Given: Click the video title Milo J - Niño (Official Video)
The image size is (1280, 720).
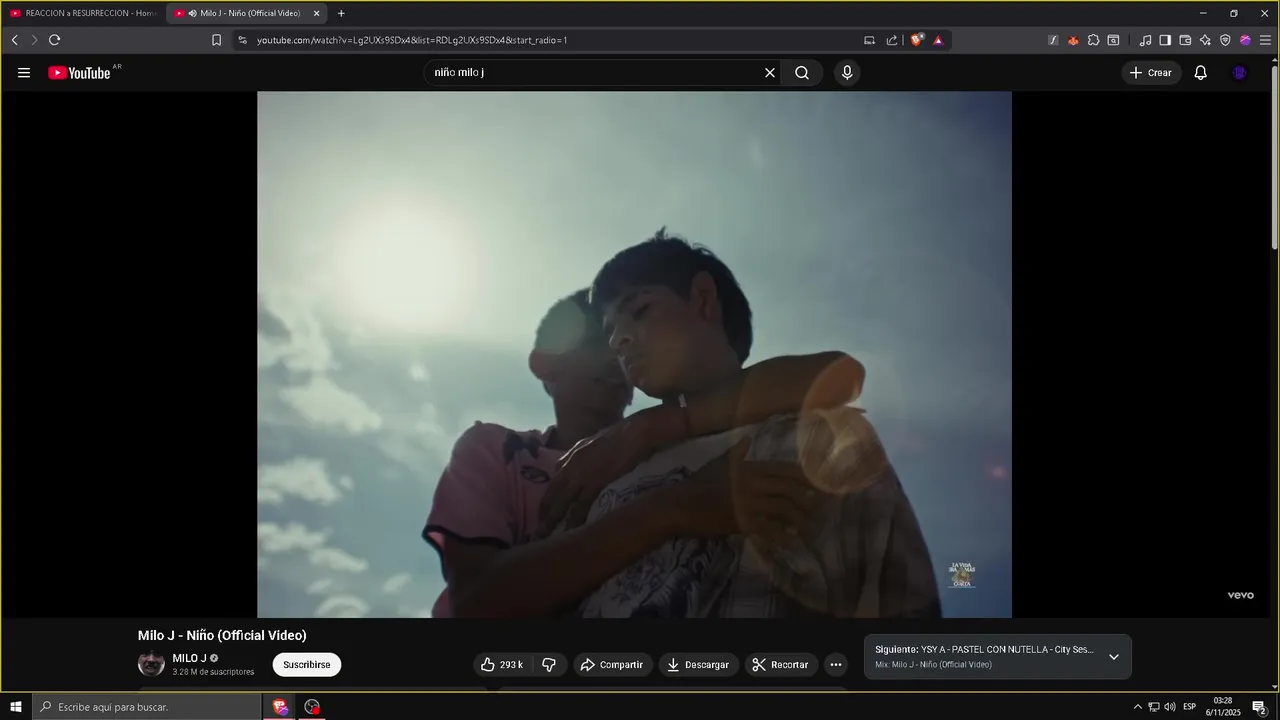Looking at the screenshot, I should point(222,635).
